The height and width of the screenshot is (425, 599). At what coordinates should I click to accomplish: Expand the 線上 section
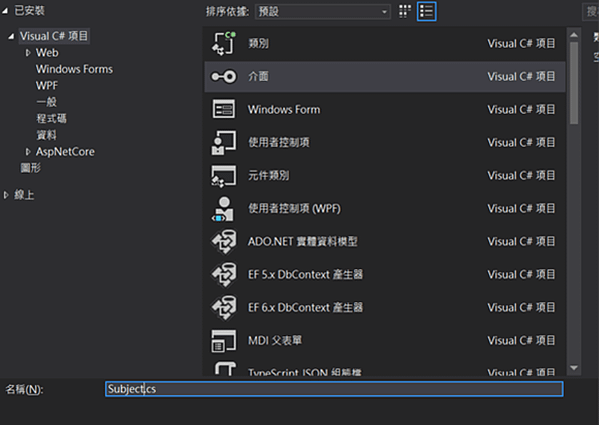pos(6,195)
